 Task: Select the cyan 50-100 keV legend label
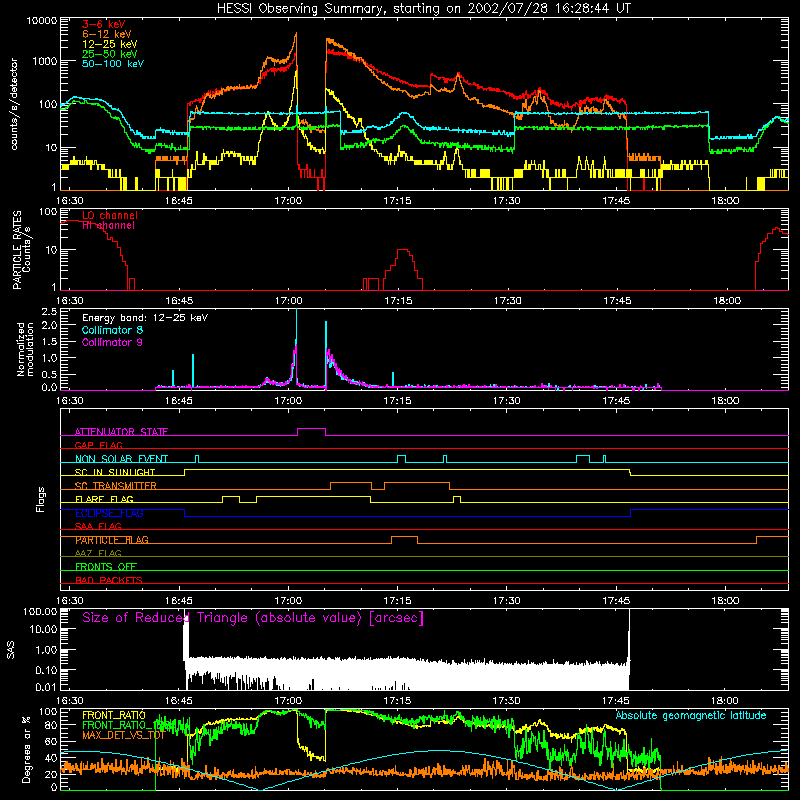[x=113, y=64]
